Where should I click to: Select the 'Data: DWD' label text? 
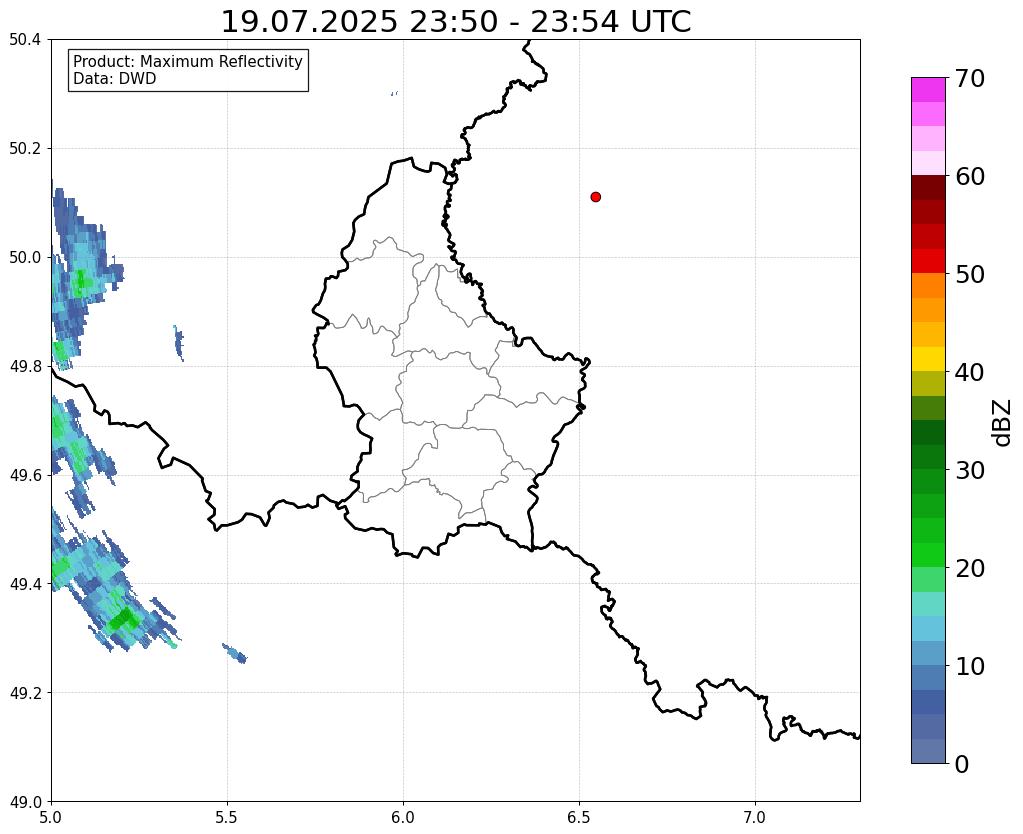115,79
